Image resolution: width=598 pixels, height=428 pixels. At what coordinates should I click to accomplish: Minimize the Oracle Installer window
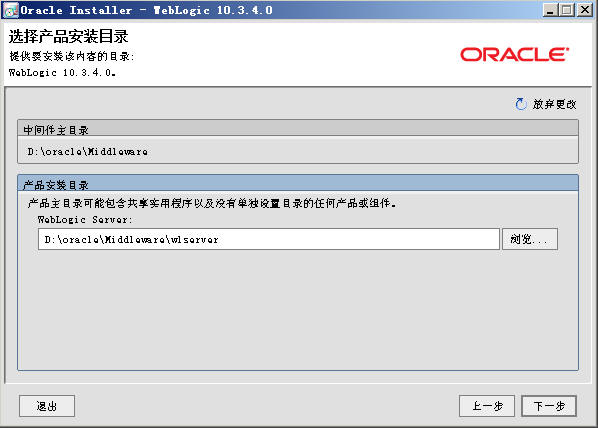(550, 10)
